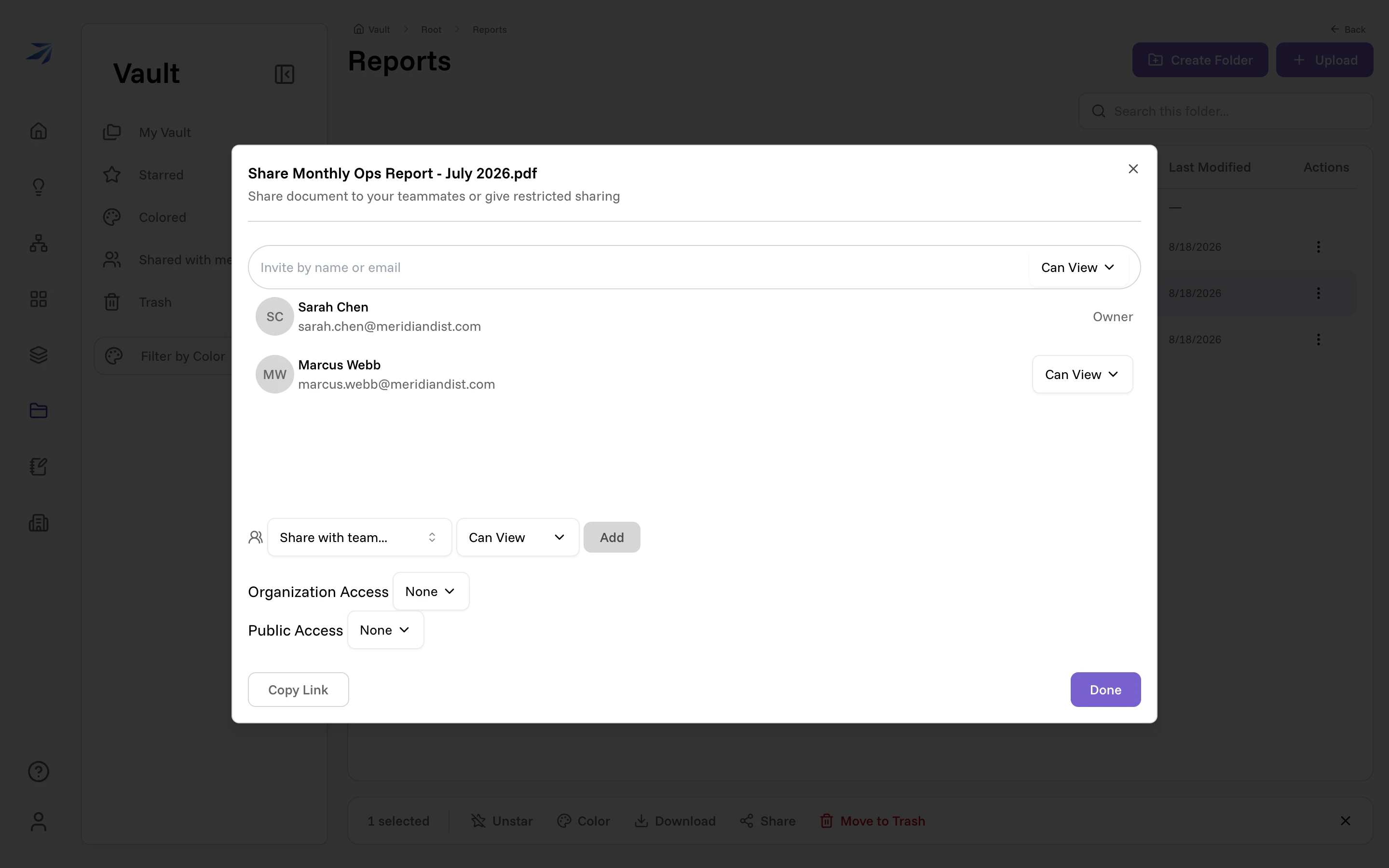
Task: Change Marcus Webb's Can View permission
Action: pos(1082,374)
